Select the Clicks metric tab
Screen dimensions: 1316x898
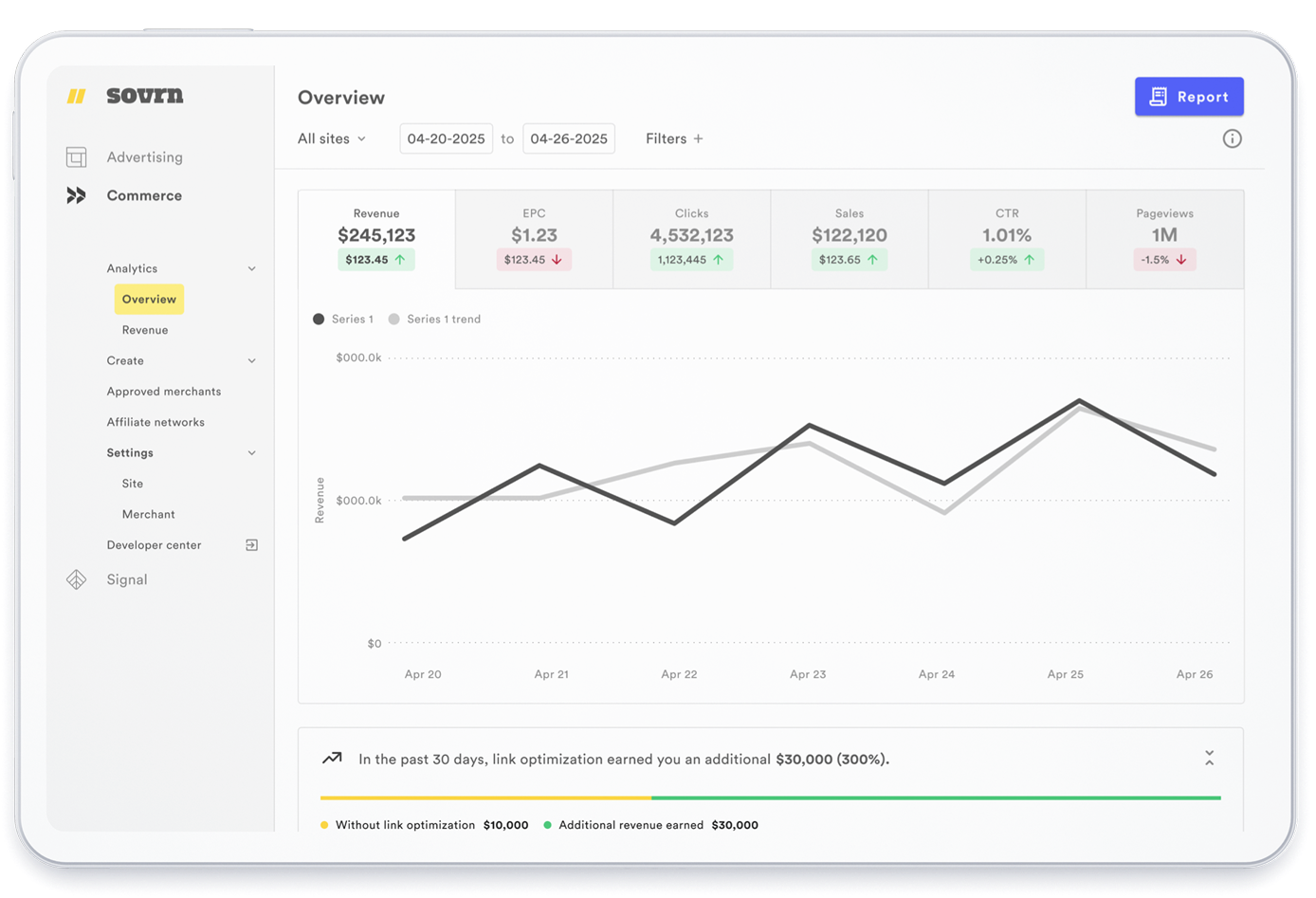pos(692,239)
